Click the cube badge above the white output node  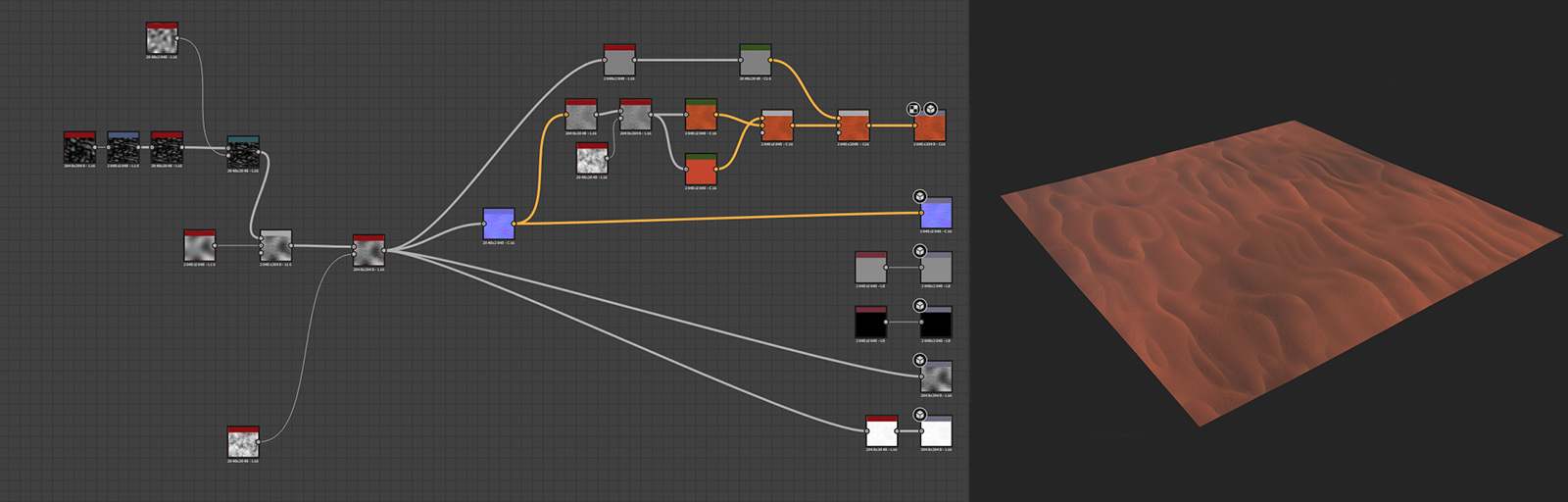(x=920, y=415)
